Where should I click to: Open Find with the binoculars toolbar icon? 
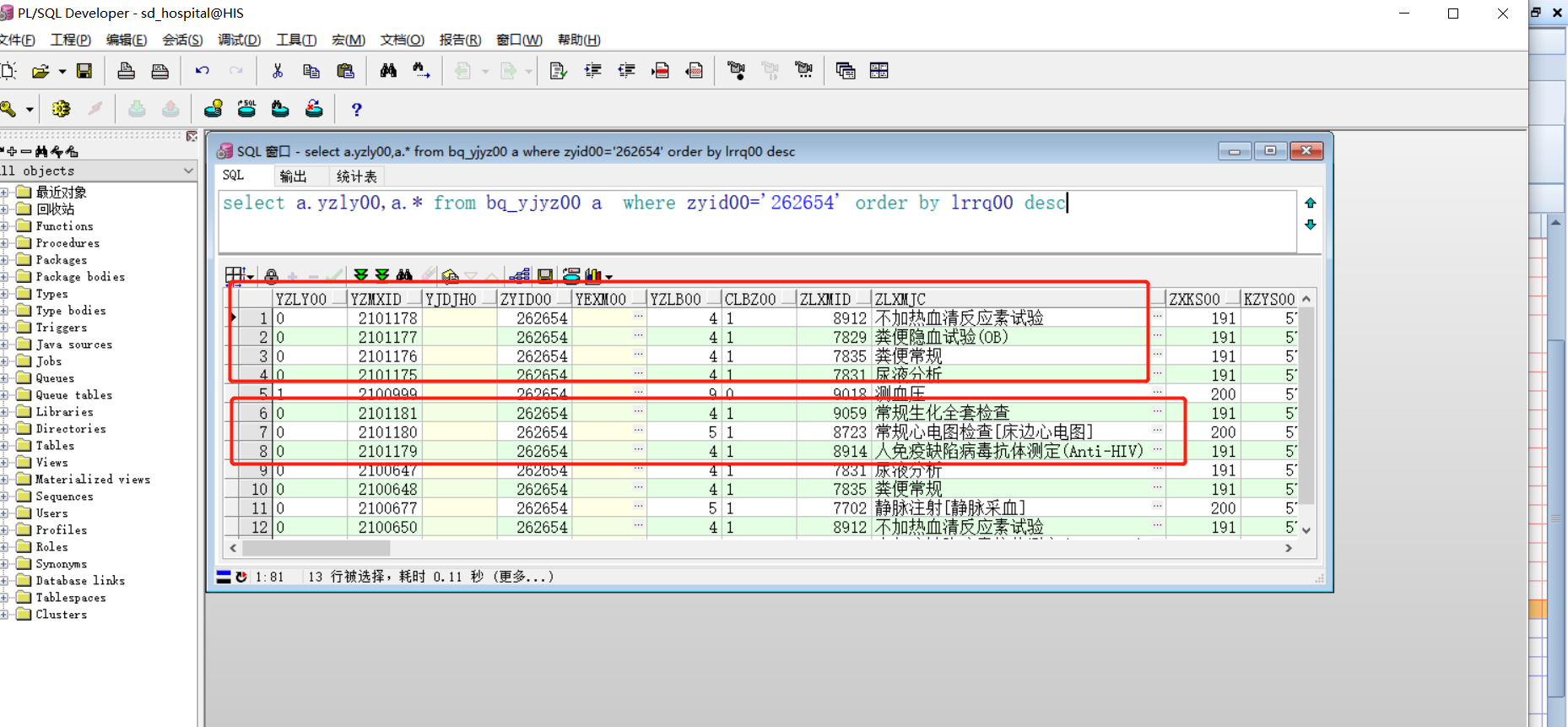pyautogui.click(x=388, y=71)
